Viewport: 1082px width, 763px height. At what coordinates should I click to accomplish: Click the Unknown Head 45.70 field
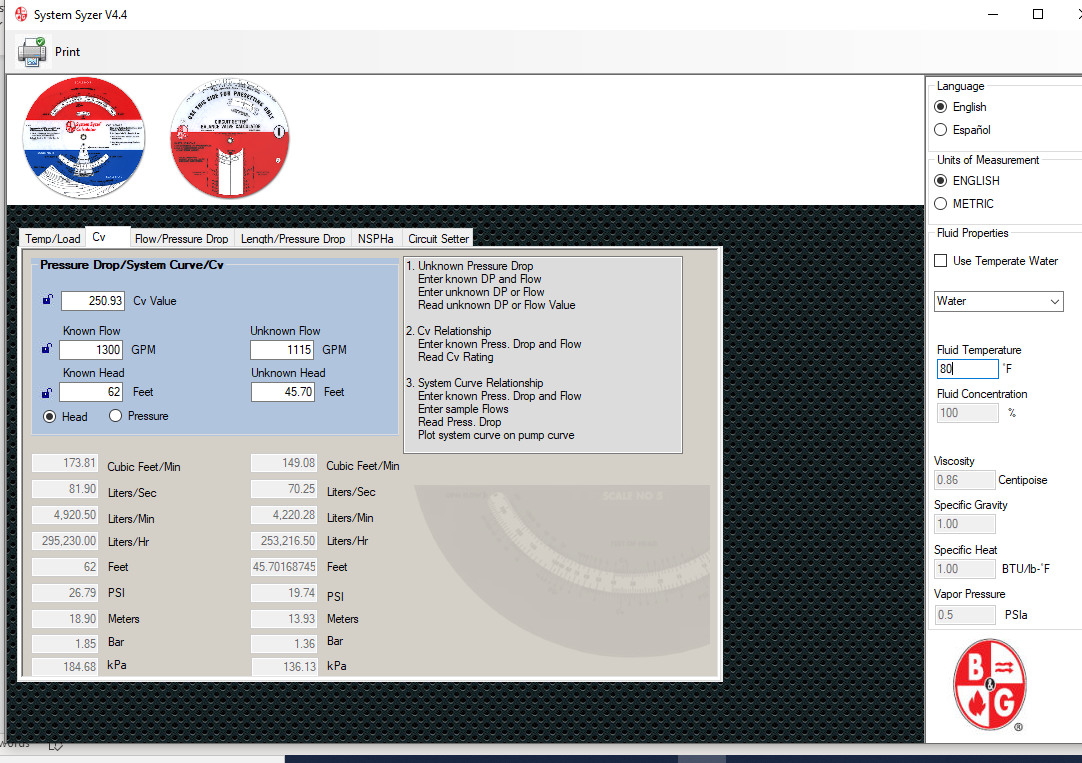[283, 392]
